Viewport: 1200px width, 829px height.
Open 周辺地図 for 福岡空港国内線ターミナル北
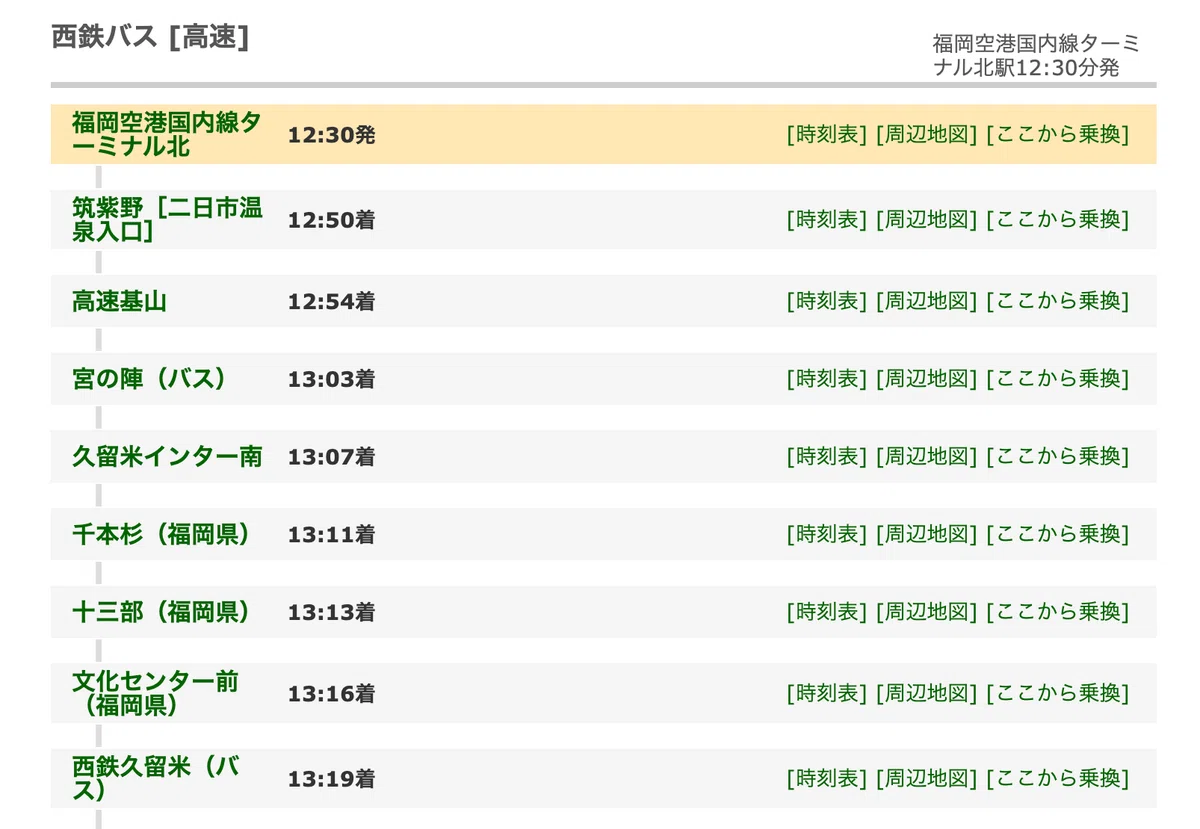pyautogui.click(x=926, y=134)
